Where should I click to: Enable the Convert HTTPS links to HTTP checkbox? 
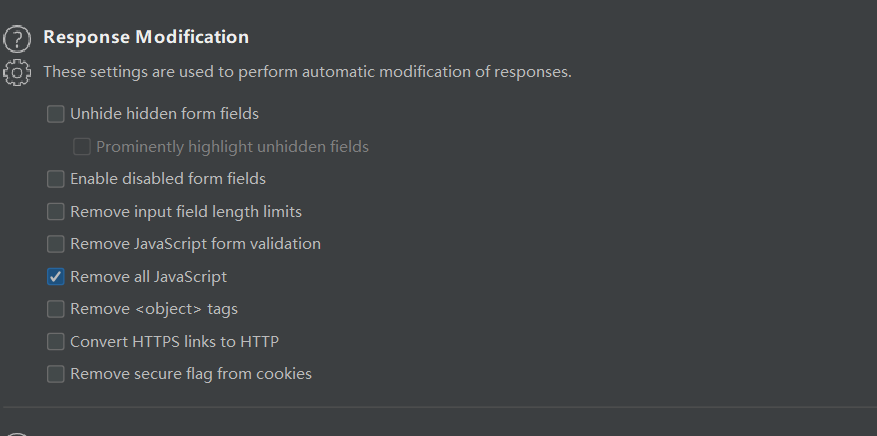tap(56, 342)
